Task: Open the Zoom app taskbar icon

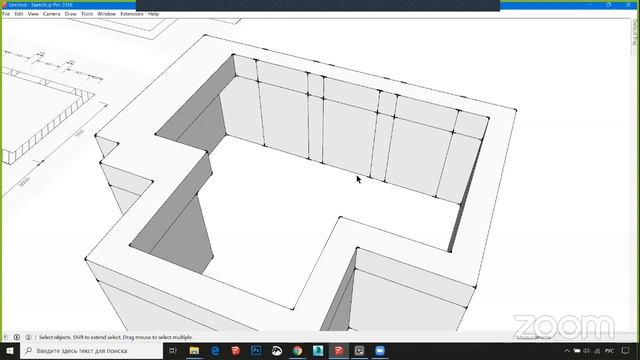Action: pos(380,351)
